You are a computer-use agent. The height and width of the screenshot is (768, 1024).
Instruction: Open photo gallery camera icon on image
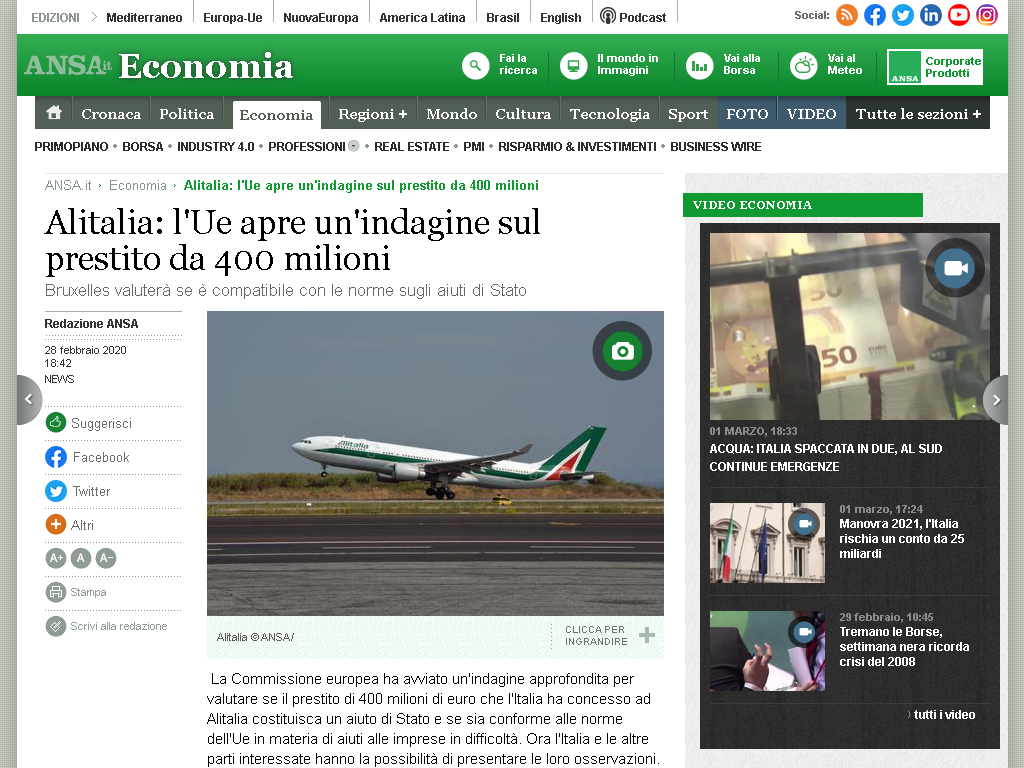click(x=622, y=351)
